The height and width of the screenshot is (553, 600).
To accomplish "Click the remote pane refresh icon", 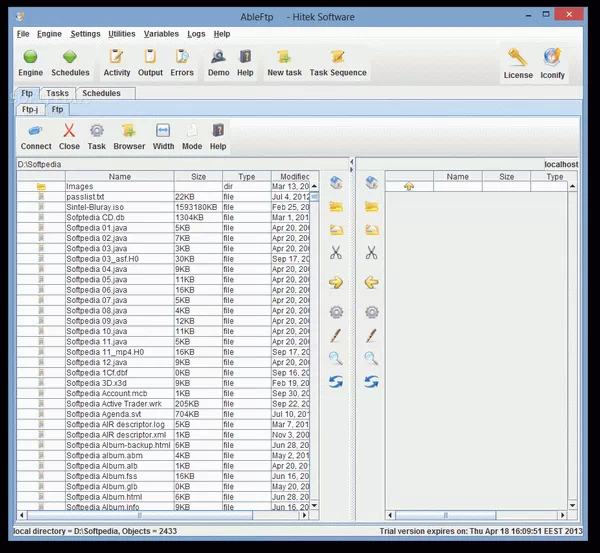I will [x=371, y=382].
